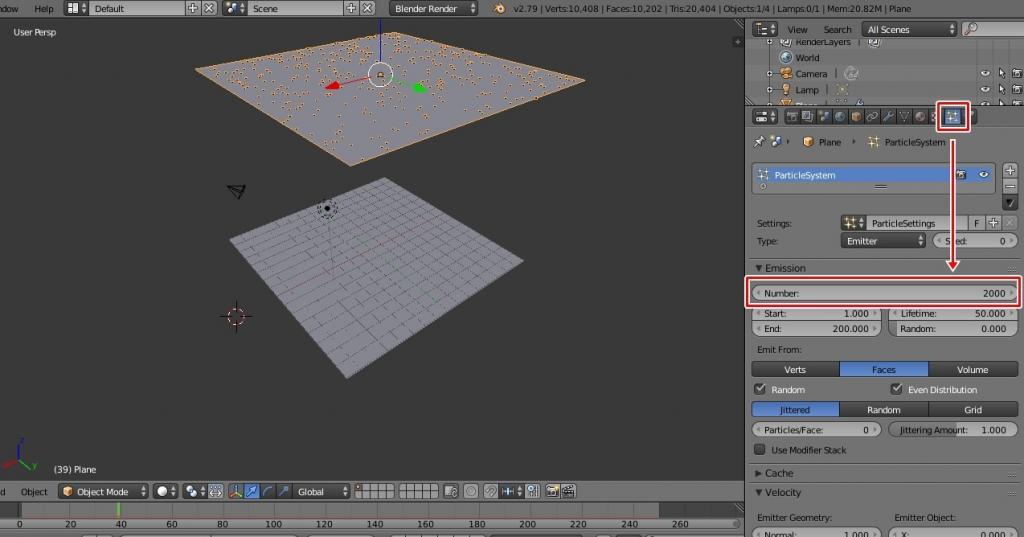Open the pivot point selector
This screenshot has width=1024, height=537.
click(x=195, y=491)
